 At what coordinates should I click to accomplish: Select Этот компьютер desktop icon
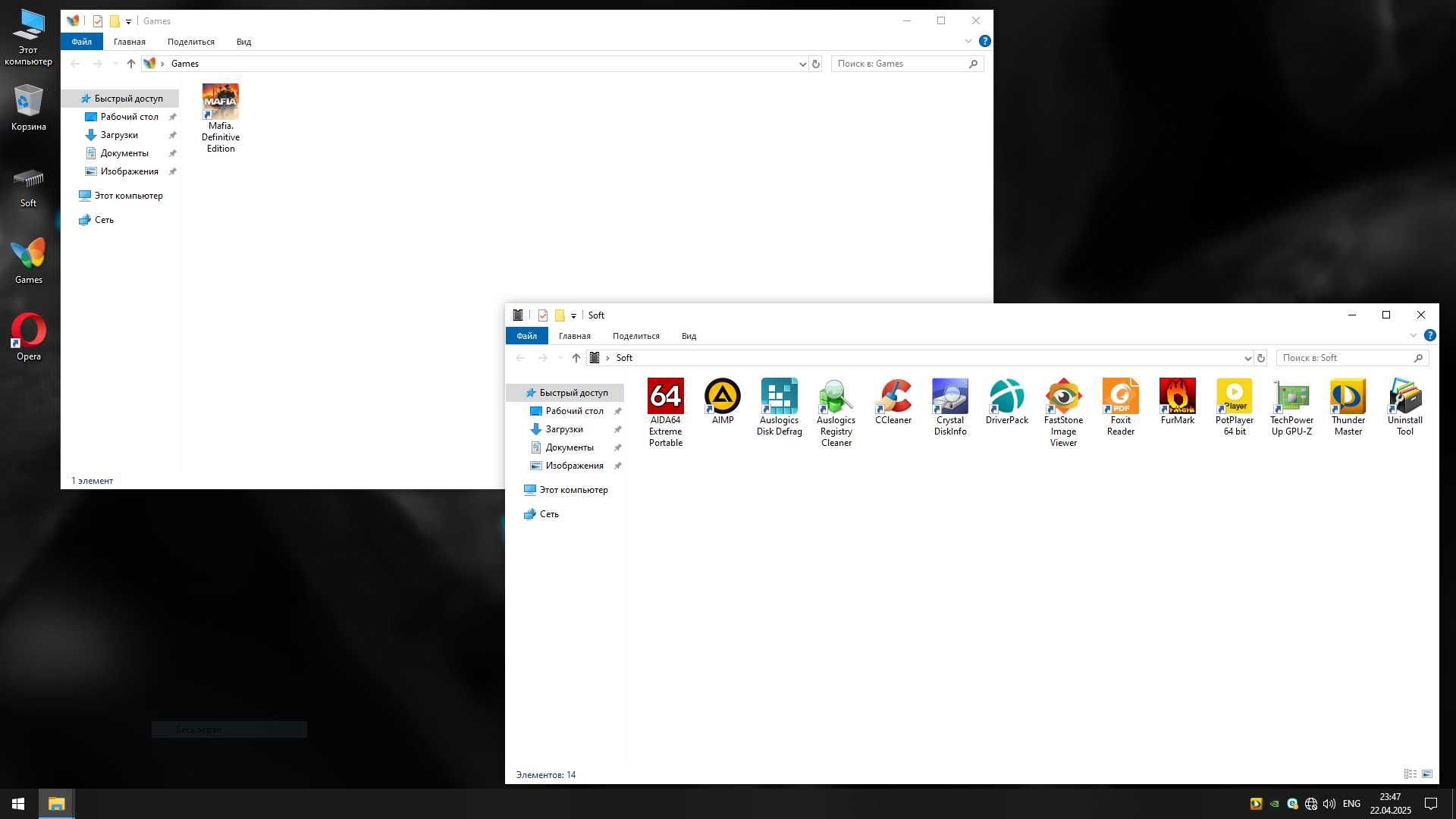(28, 37)
